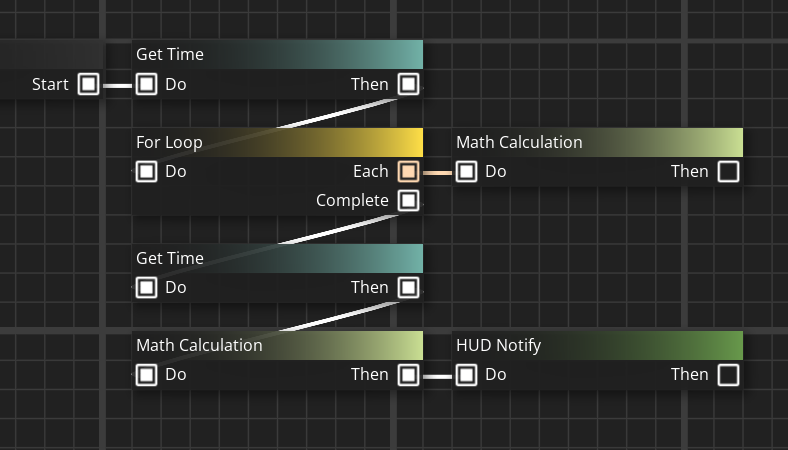The image size is (788, 450).
Task: Select the For Loop node header
Action: [x=277, y=142]
